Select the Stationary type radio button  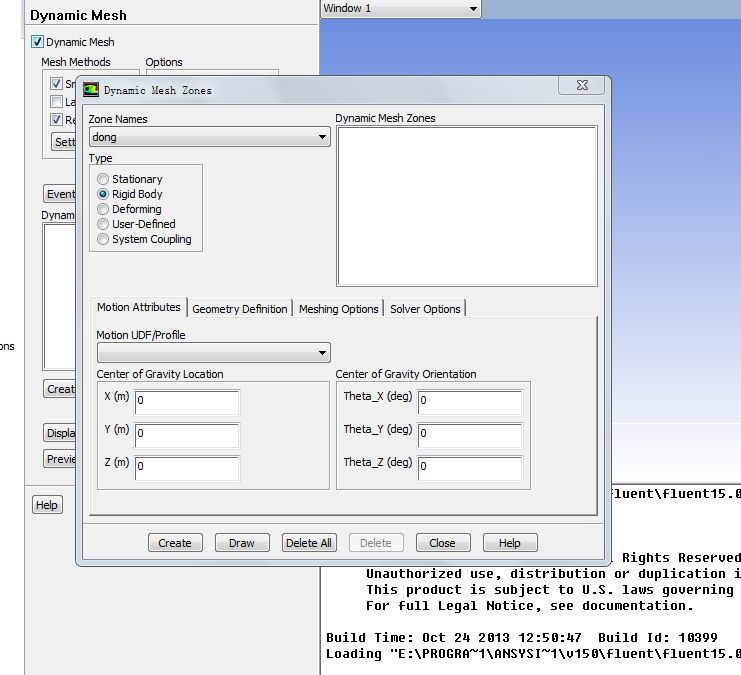point(103,179)
